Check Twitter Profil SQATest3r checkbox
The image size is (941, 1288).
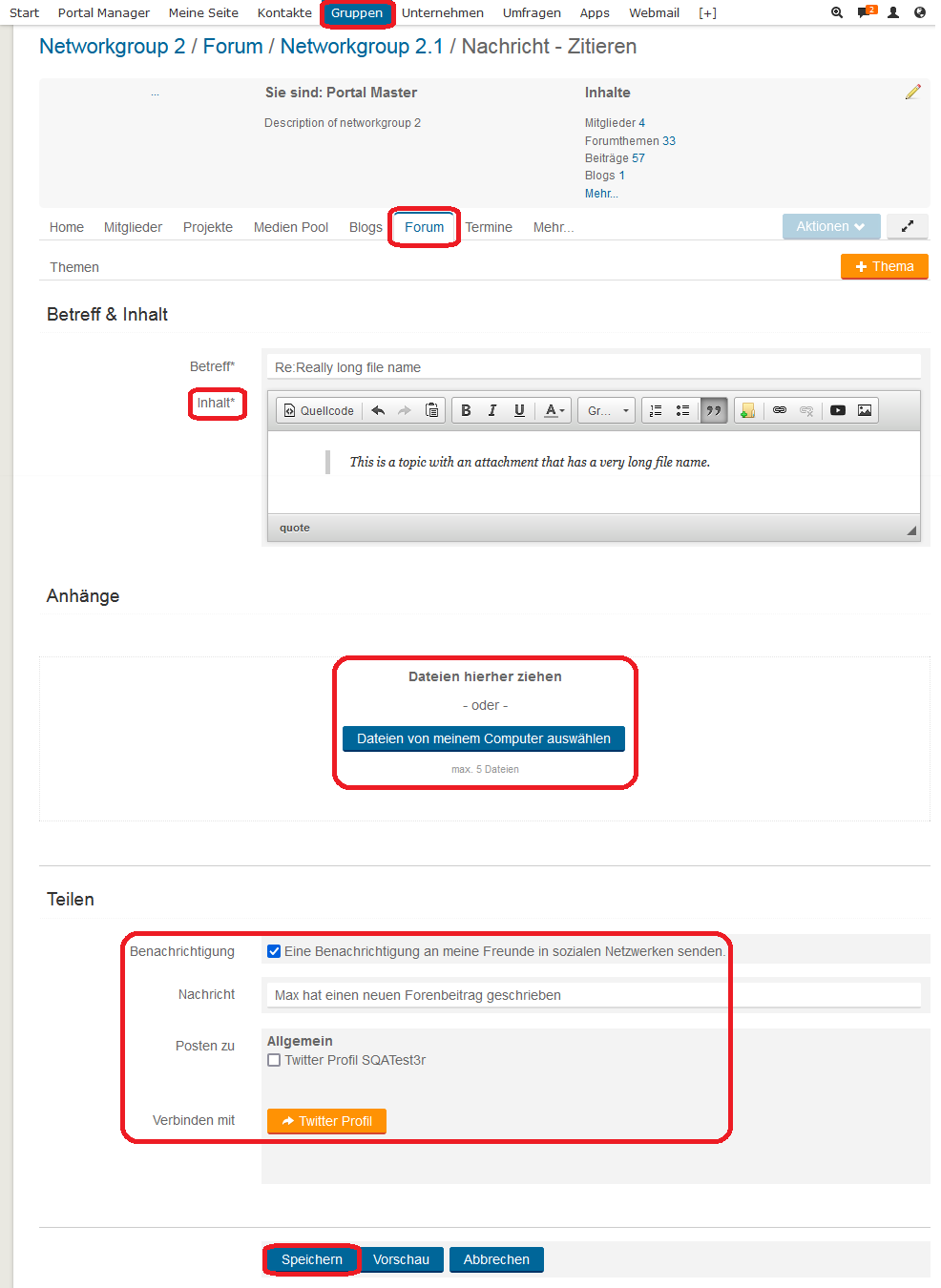274,1060
